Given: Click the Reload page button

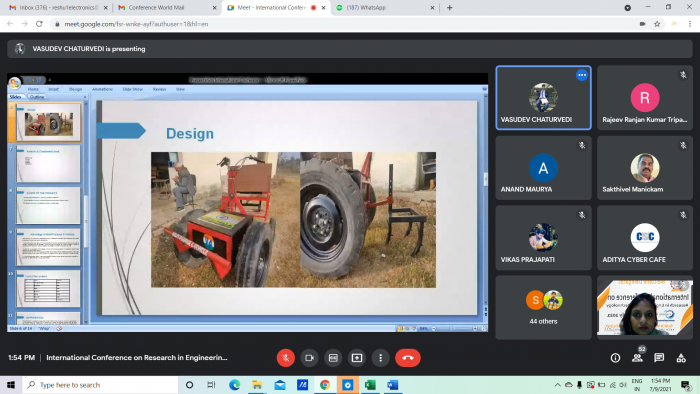Looking at the screenshot, I should 39,24.
